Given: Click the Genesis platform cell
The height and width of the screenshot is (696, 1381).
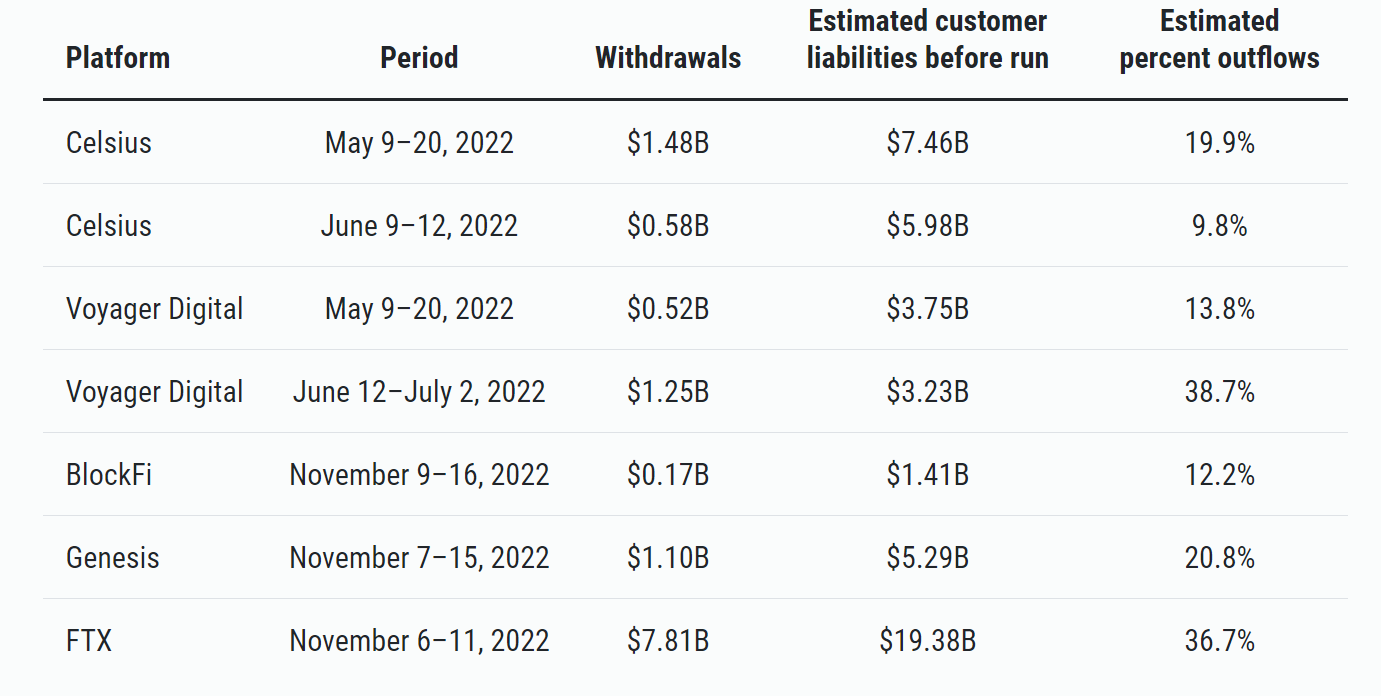Looking at the screenshot, I should click(x=113, y=558).
